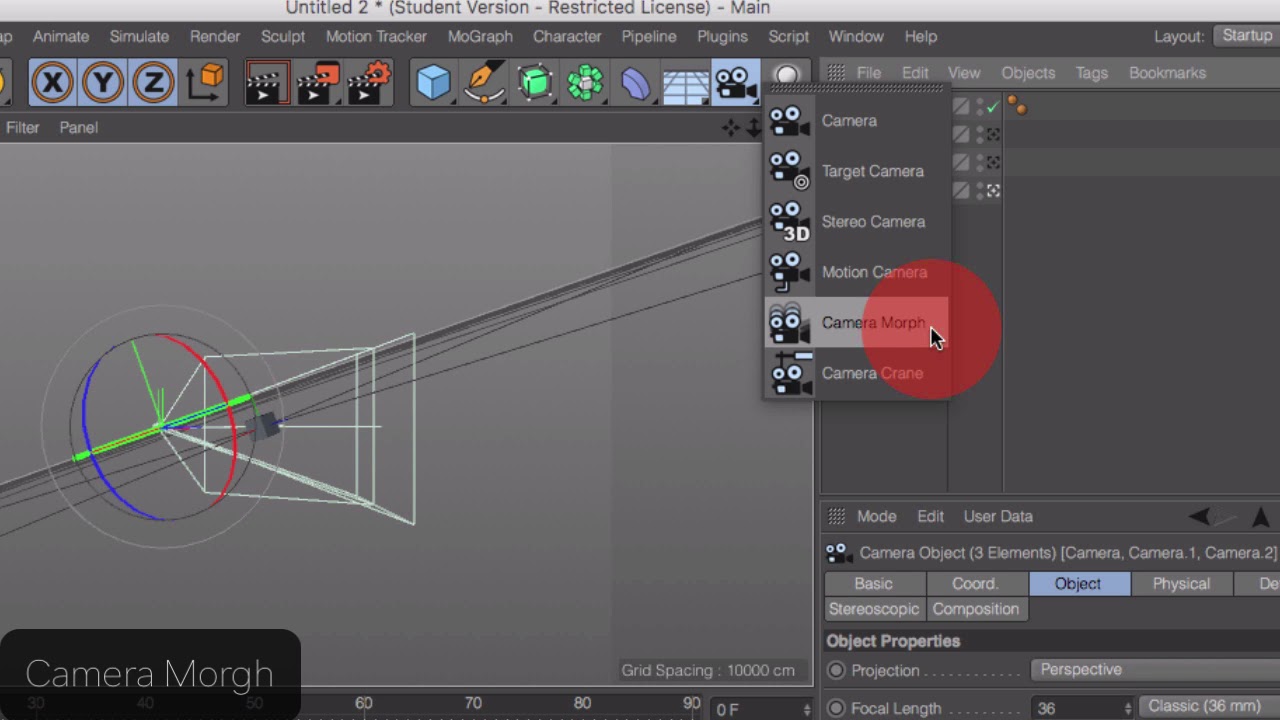Click the Attribute Manager up arrow
Viewport: 1280px width, 720px height.
(x=1260, y=517)
